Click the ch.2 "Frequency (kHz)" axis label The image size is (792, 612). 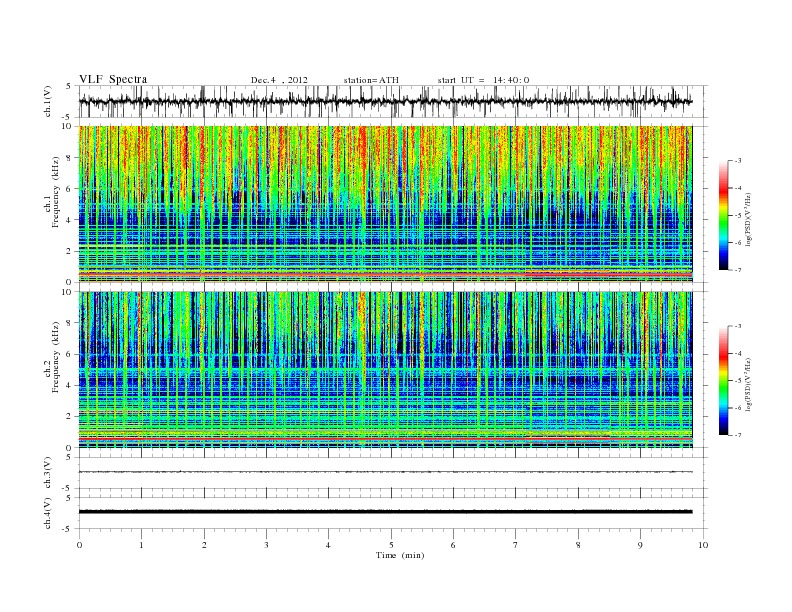[x=55, y=356]
